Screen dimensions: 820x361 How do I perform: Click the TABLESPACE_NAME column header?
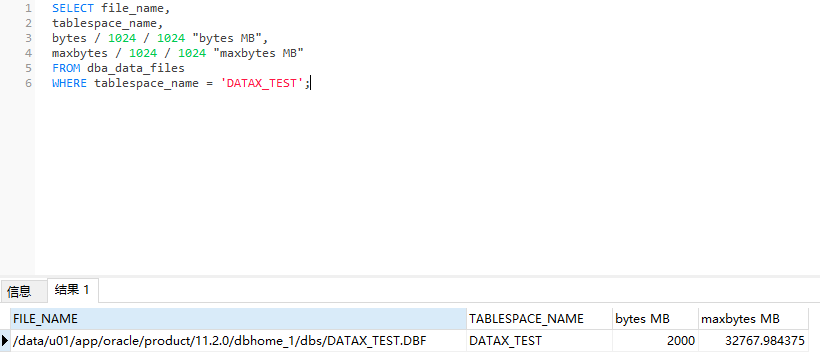(539, 319)
